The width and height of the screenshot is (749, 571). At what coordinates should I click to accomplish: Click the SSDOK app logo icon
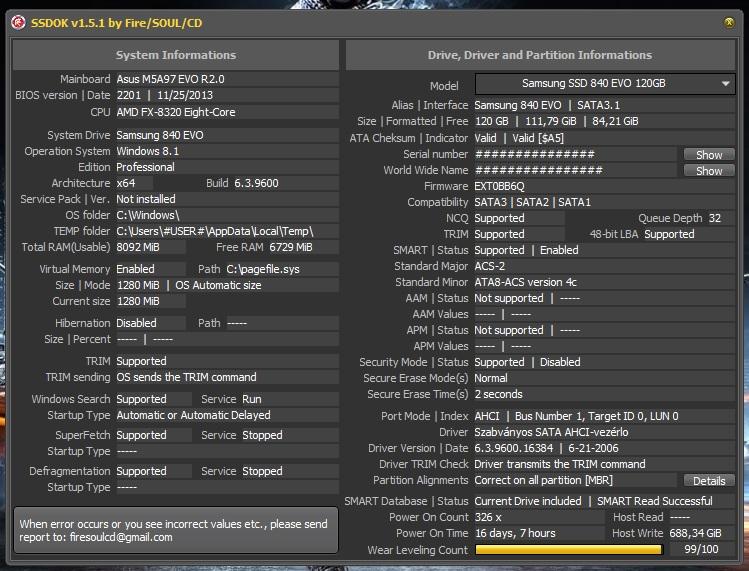[18, 22]
